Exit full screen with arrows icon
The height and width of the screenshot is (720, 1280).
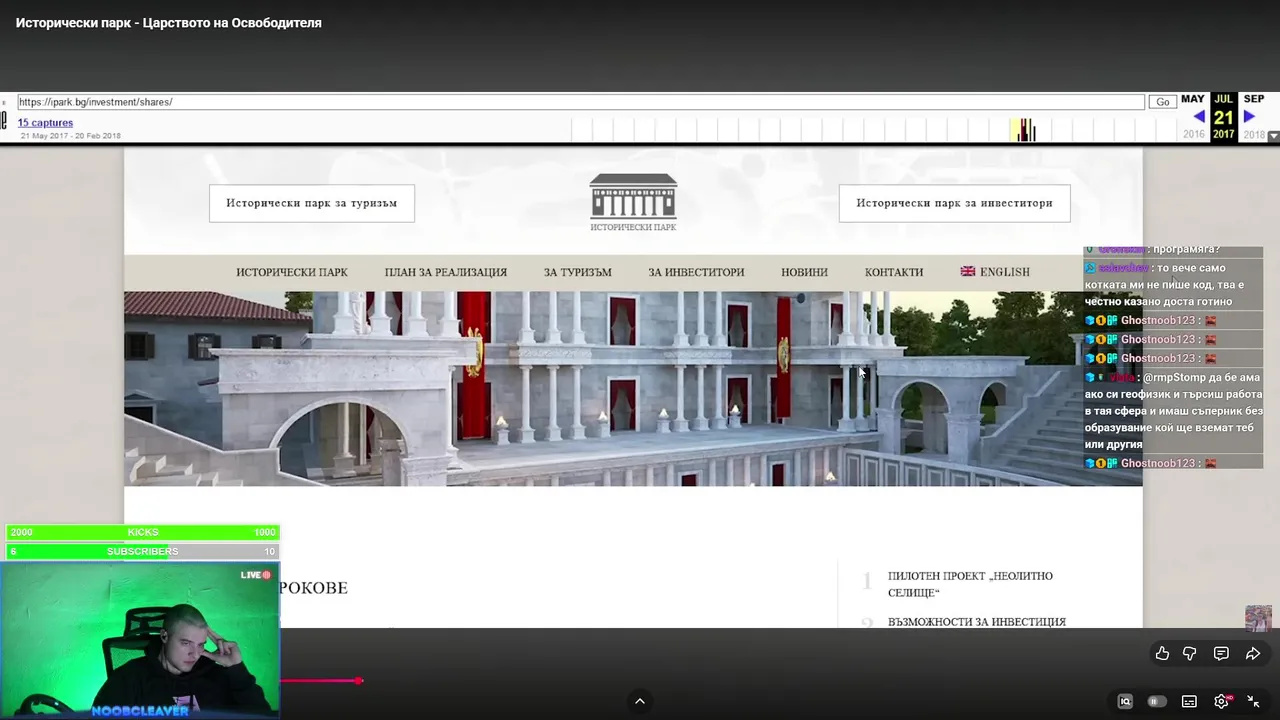1253,701
